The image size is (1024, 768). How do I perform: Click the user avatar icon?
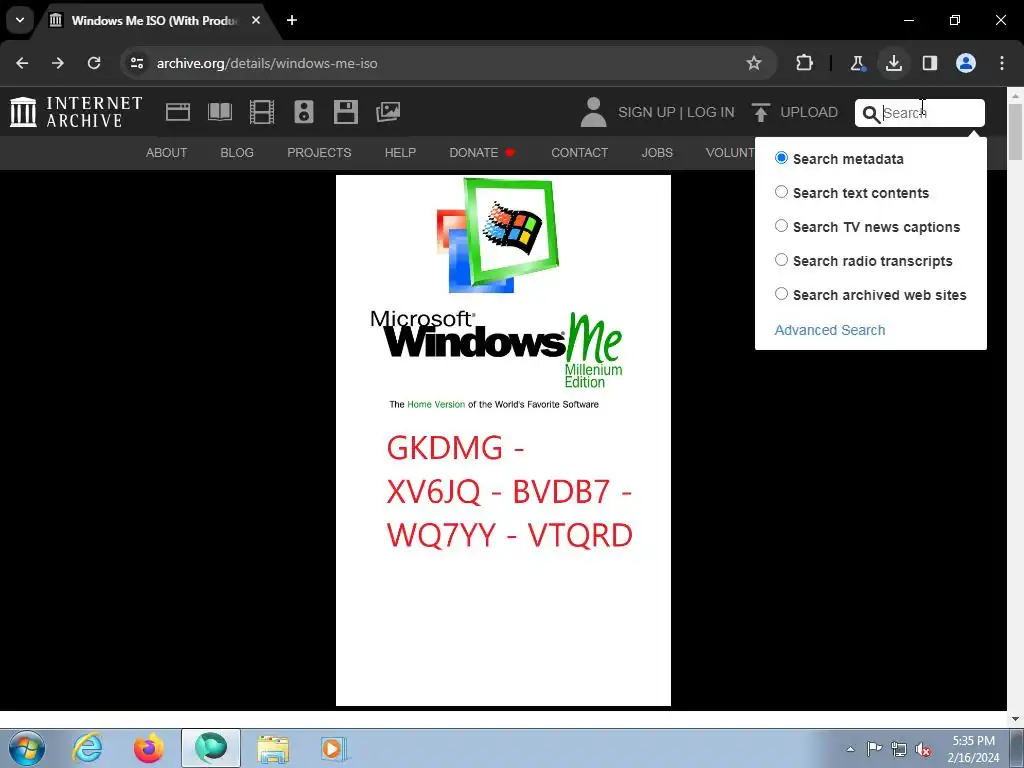point(594,112)
